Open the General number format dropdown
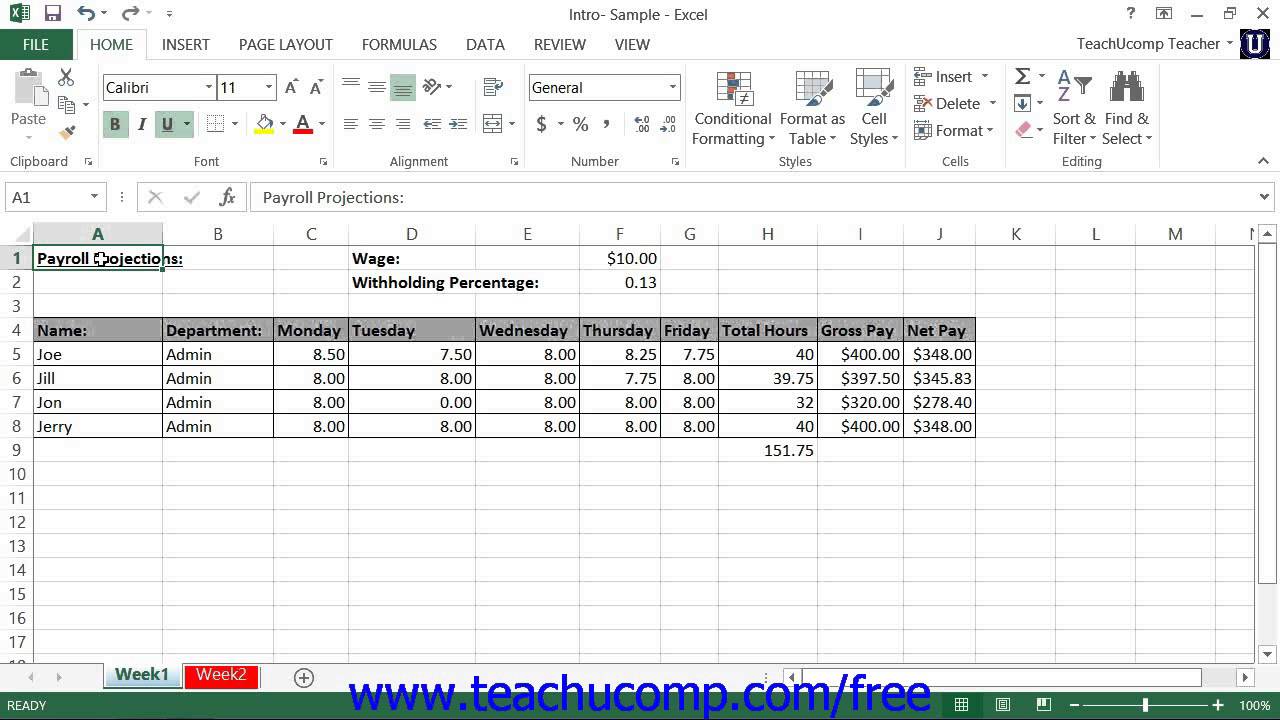The width and height of the screenshot is (1280, 720). point(673,88)
